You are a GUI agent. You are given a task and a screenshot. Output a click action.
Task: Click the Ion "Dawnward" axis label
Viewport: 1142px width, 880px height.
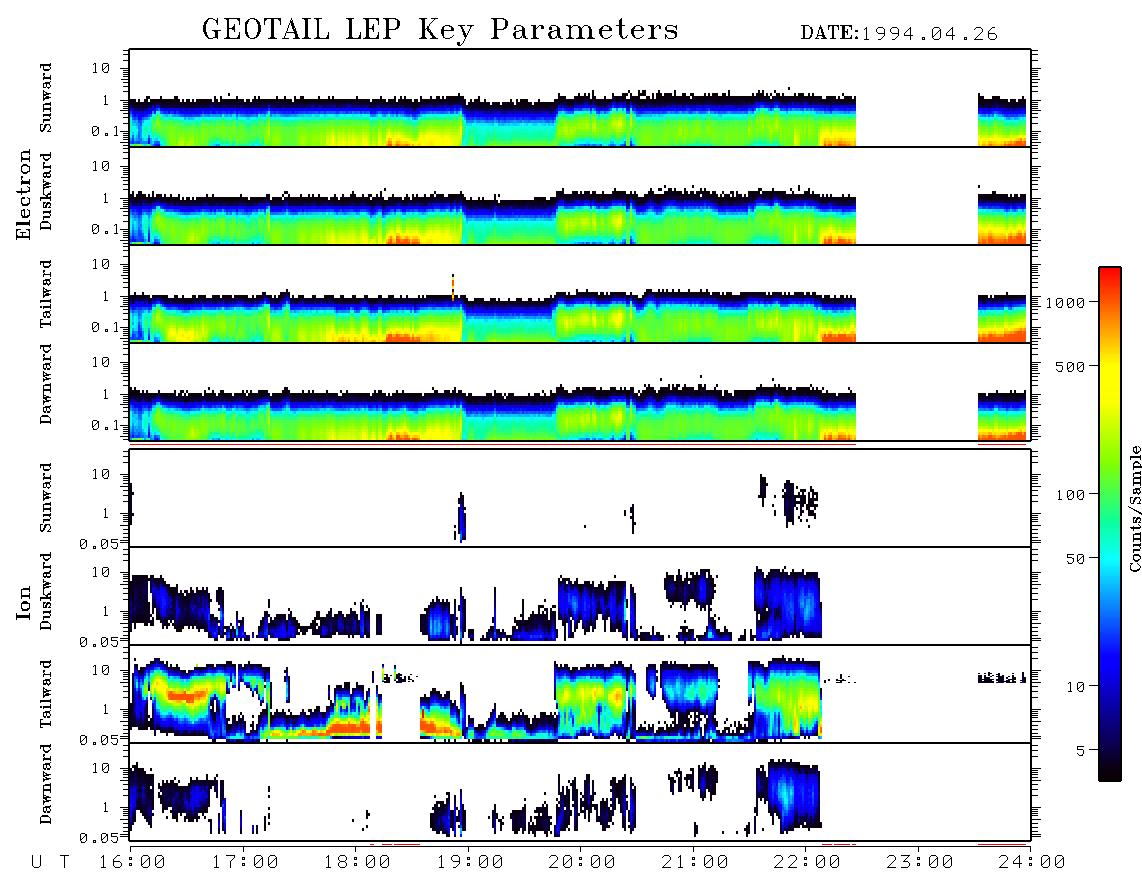pos(46,784)
